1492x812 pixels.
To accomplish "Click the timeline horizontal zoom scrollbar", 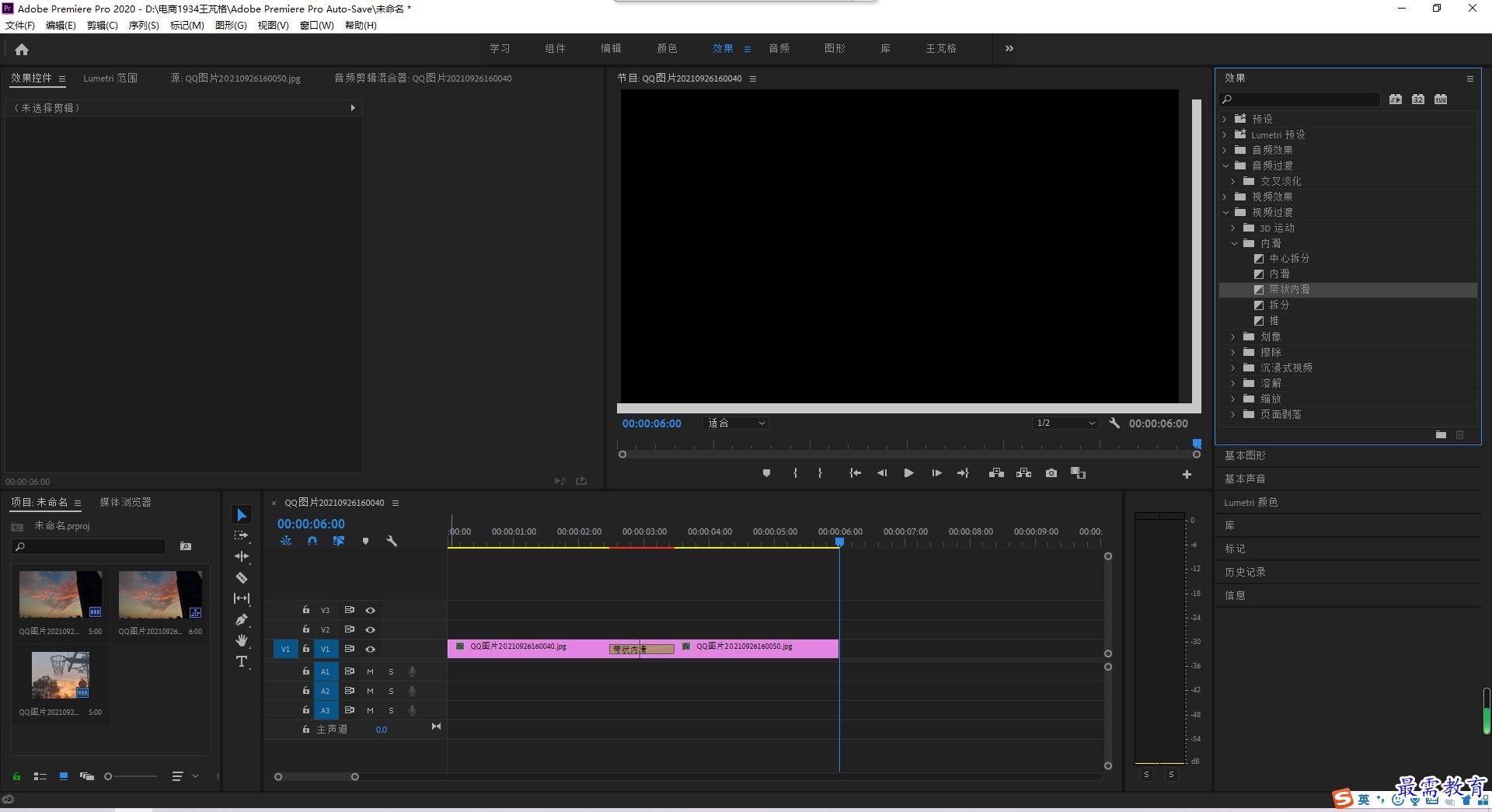I will (316, 777).
